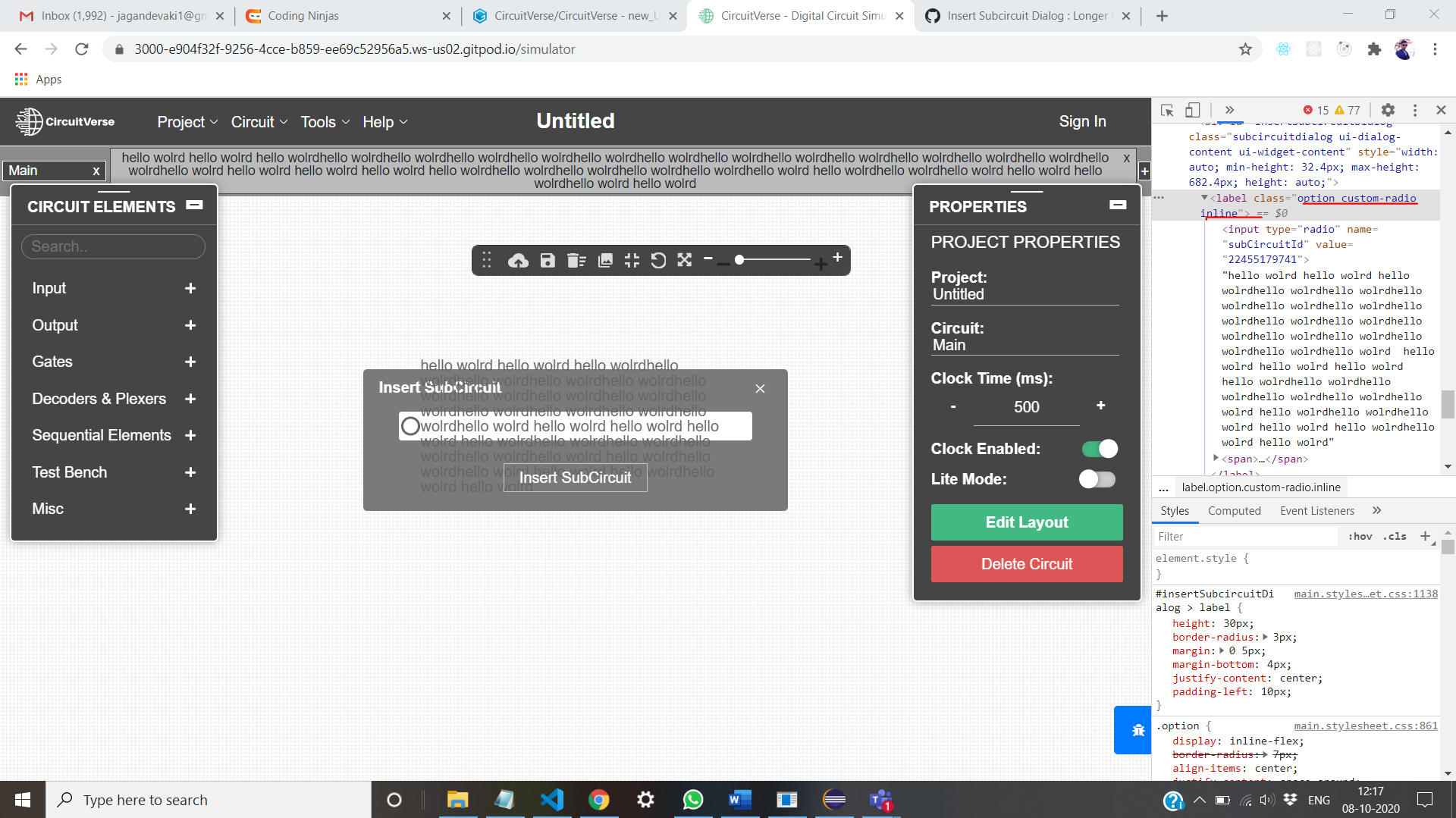Click the delete circuit trash icon
Image resolution: width=1456 pixels, height=818 pixels.
(576, 260)
